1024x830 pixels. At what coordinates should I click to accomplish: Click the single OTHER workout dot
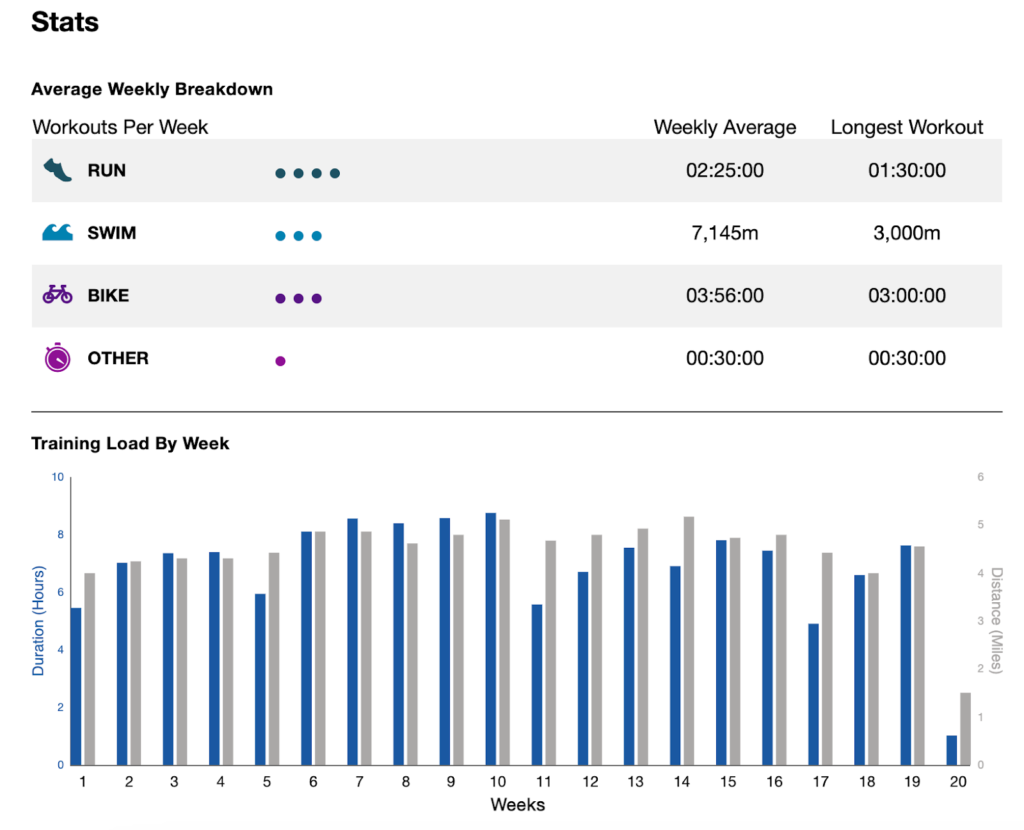coord(280,361)
